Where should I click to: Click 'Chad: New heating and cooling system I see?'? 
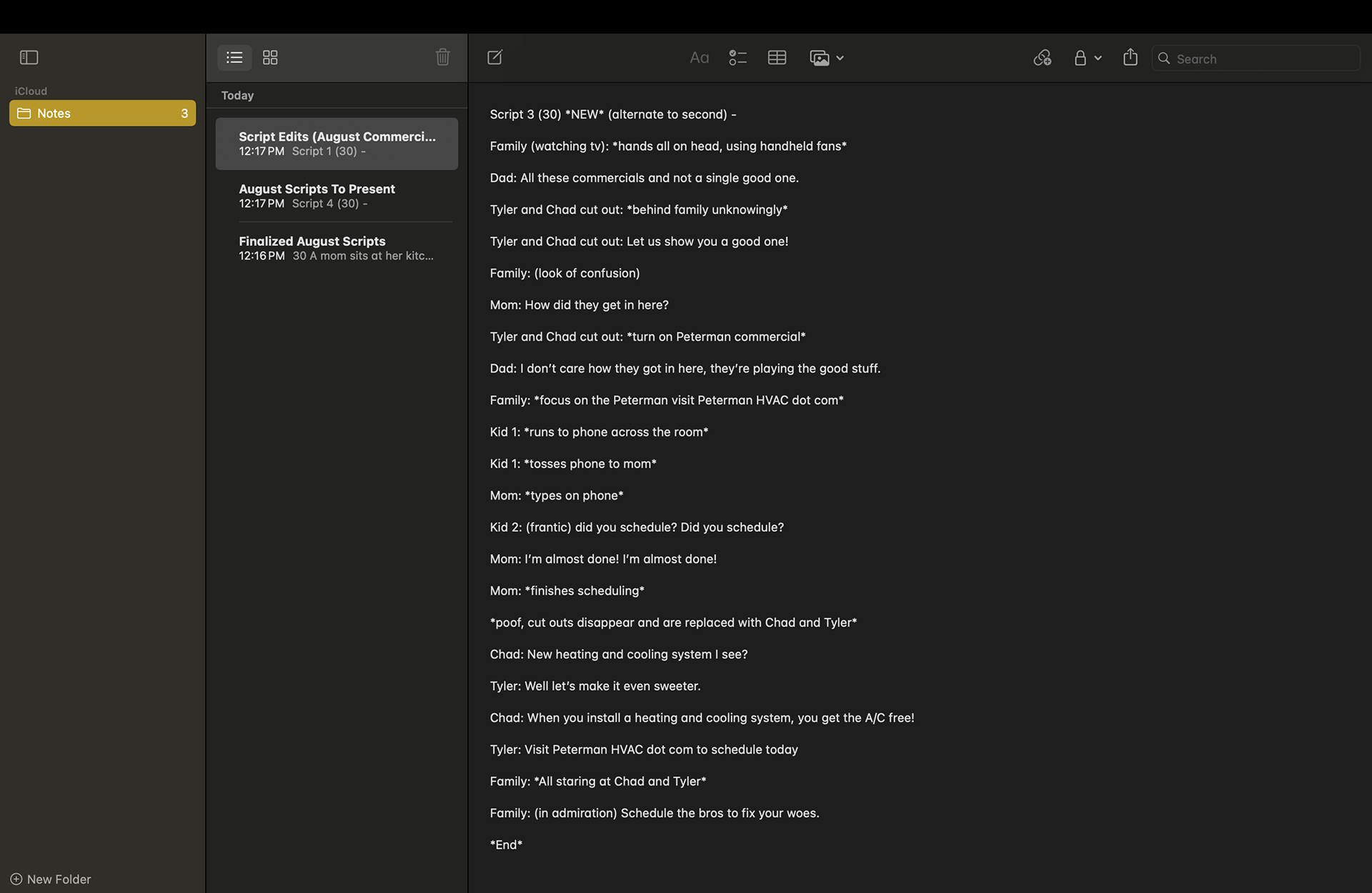618,654
